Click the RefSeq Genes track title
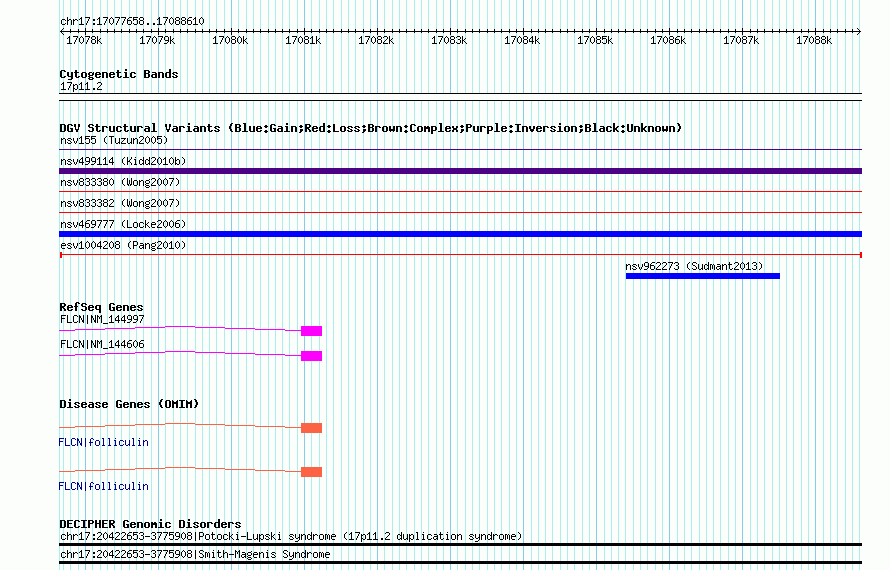This screenshot has width=890, height=570. tap(101, 307)
